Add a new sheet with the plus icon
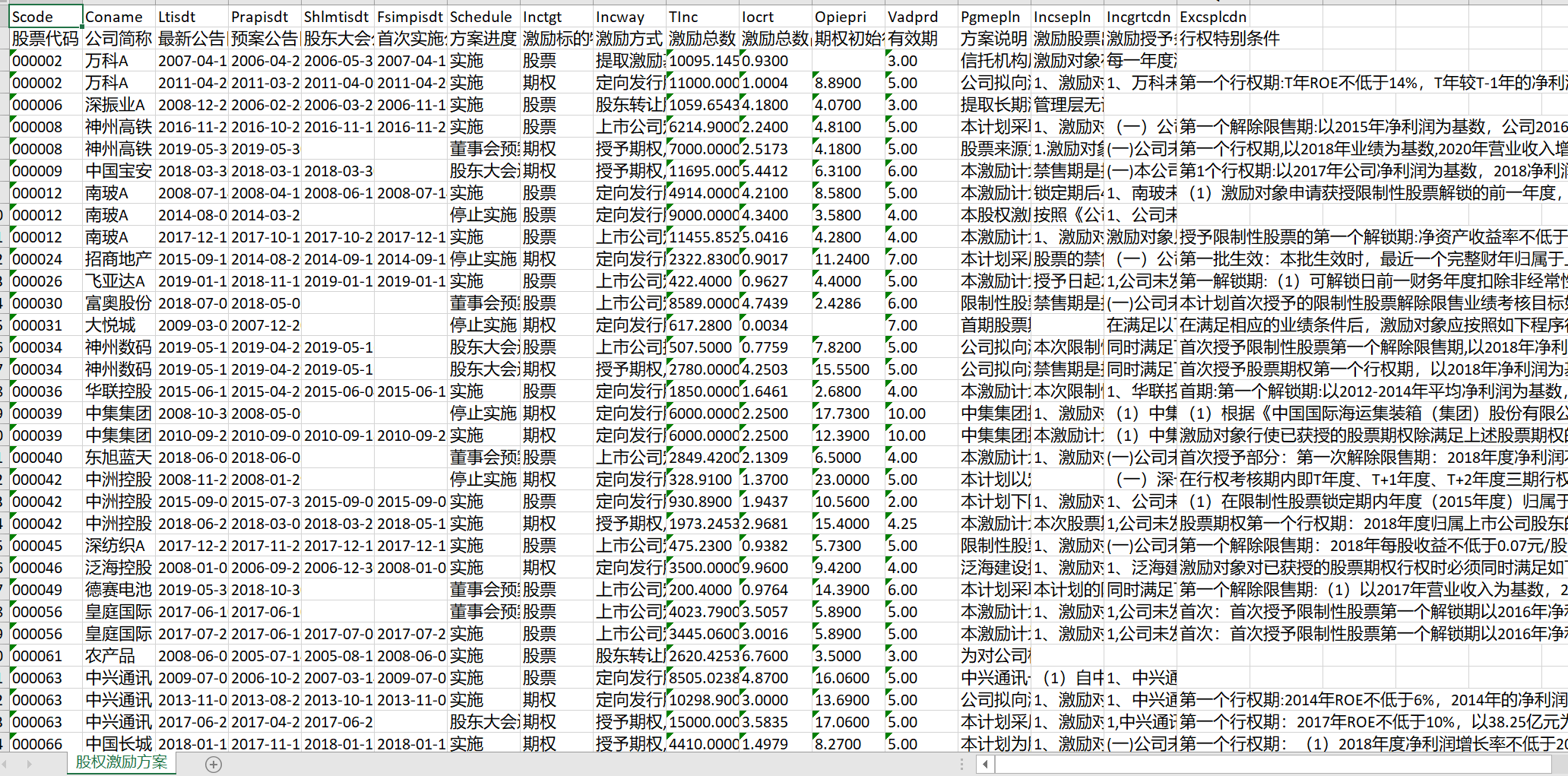Viewport: 1568px width, 776px height. (214, 765)
